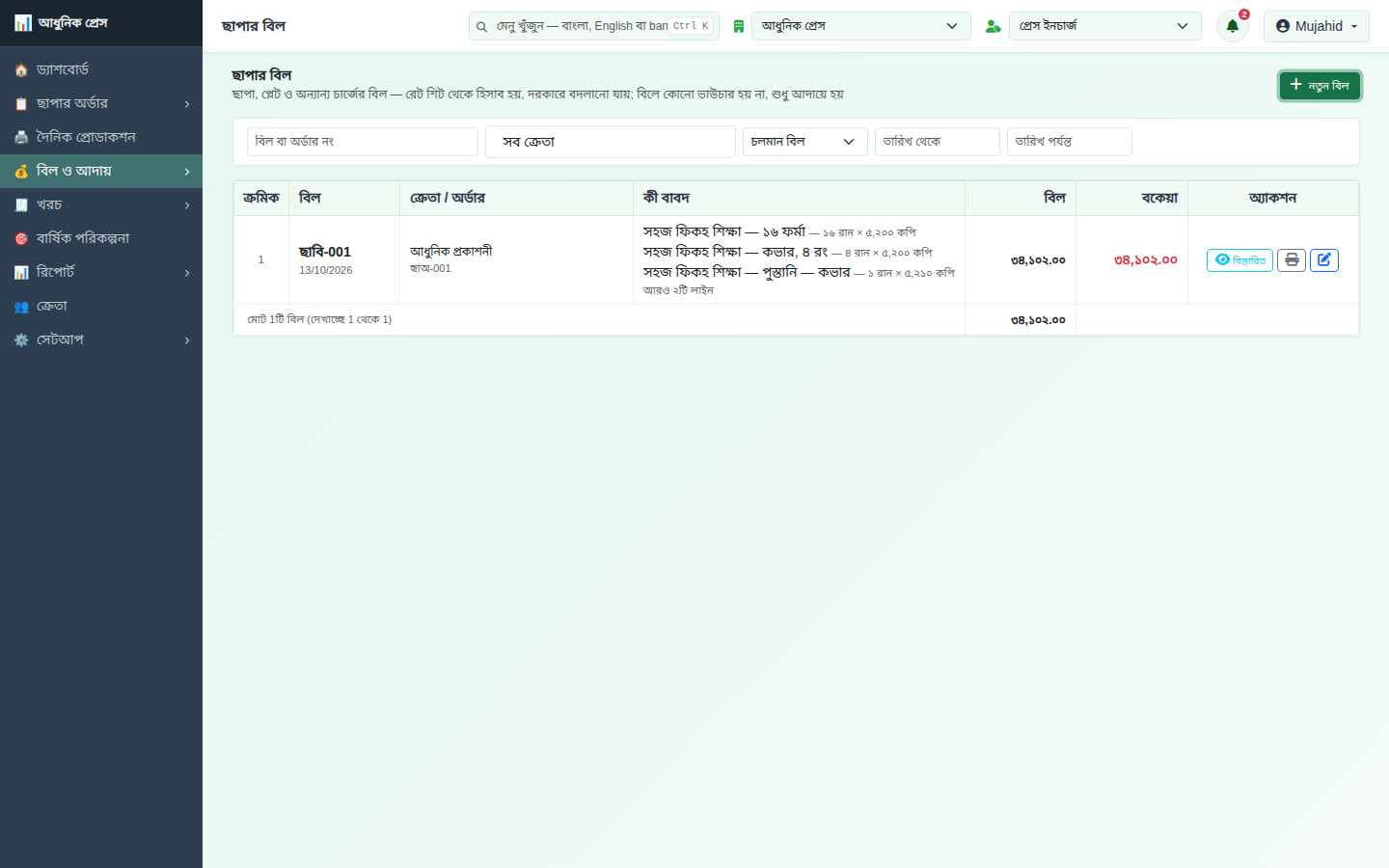Click the green building icon beside press selector
The image size is (1389, 868).
pyautogui.click(x=738, y=26)
